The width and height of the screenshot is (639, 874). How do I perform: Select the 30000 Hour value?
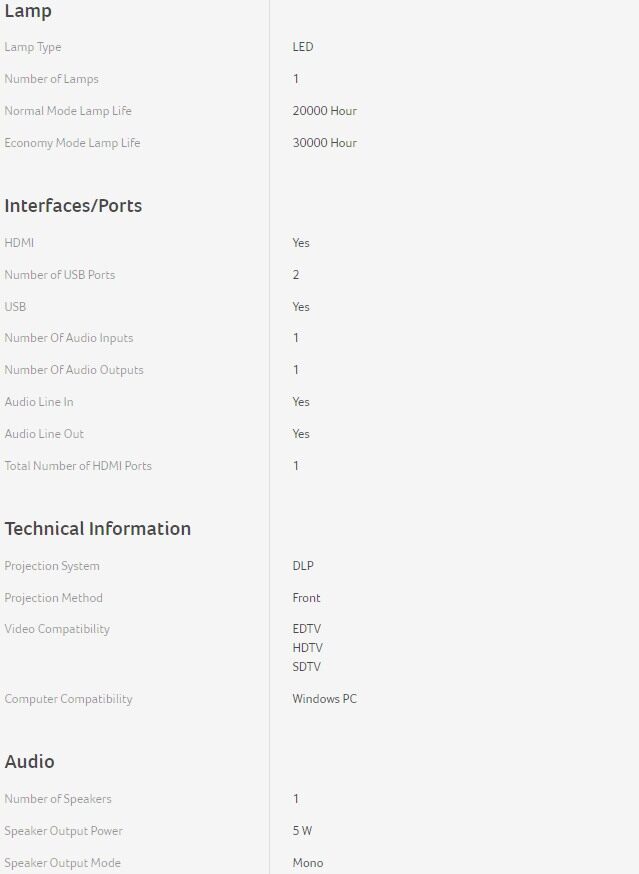(324, 143)
